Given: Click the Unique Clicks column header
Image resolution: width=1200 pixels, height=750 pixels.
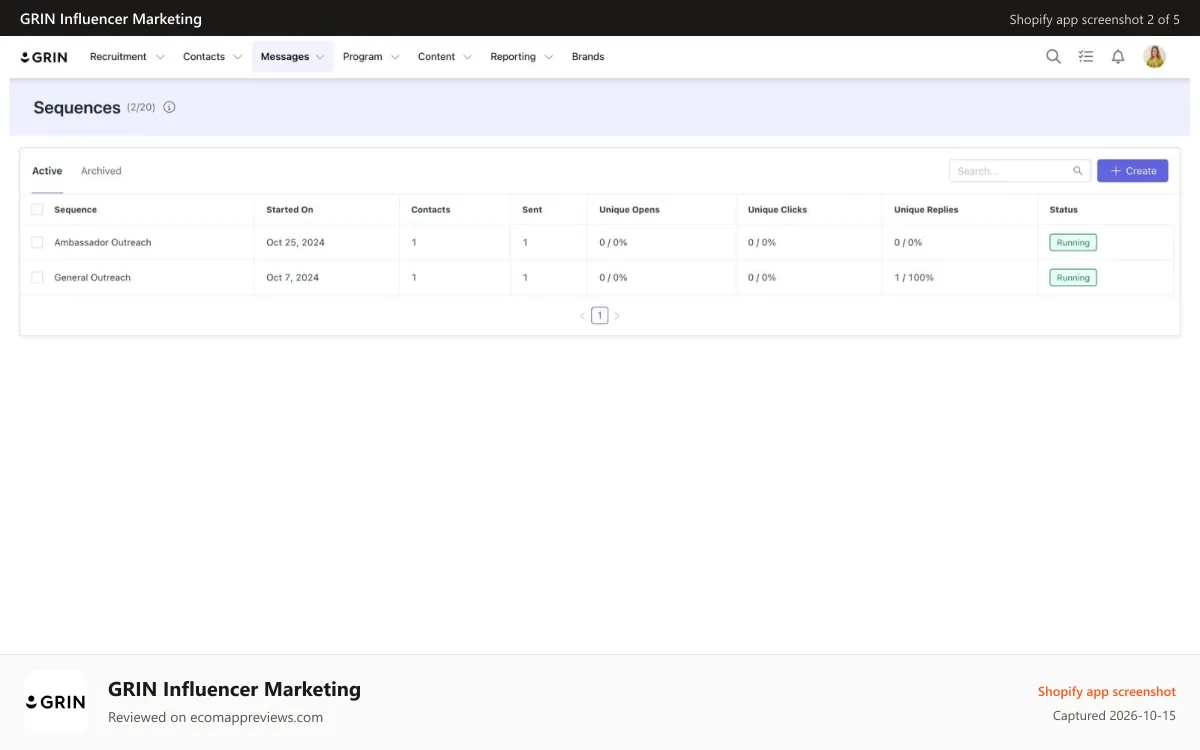Looking at the screenshot, I should click(x=777, y=210).
